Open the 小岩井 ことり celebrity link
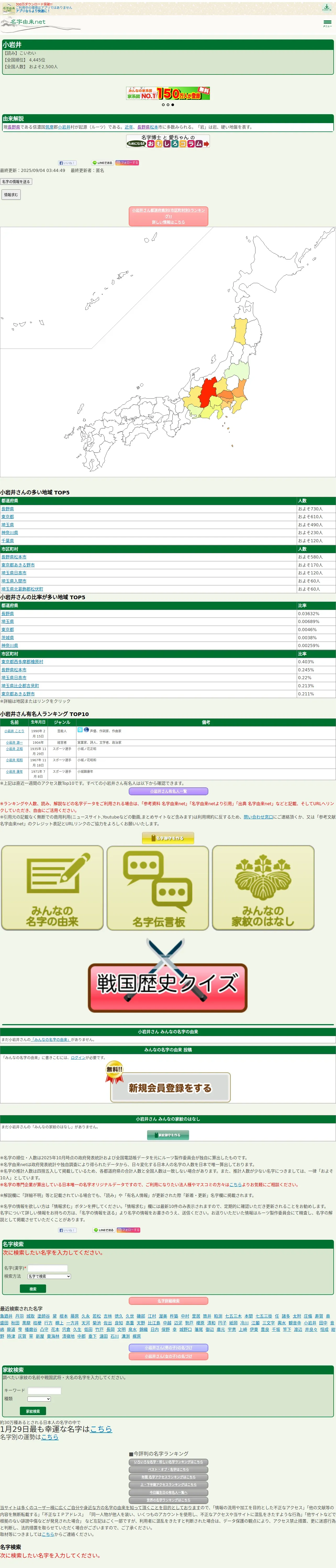 pyautogui.click(x=15, y=731)
